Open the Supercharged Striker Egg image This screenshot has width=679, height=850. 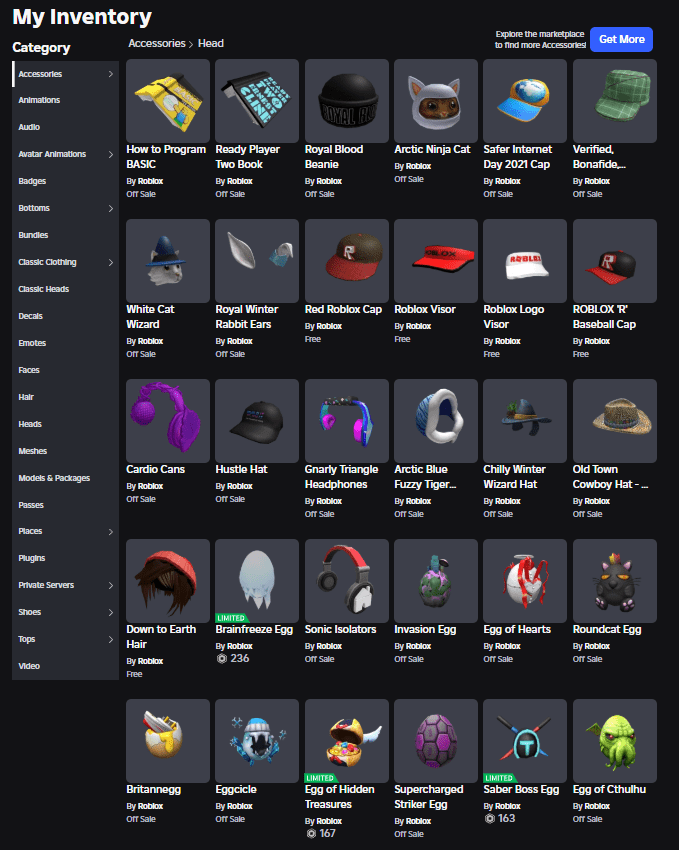[436, 740]
